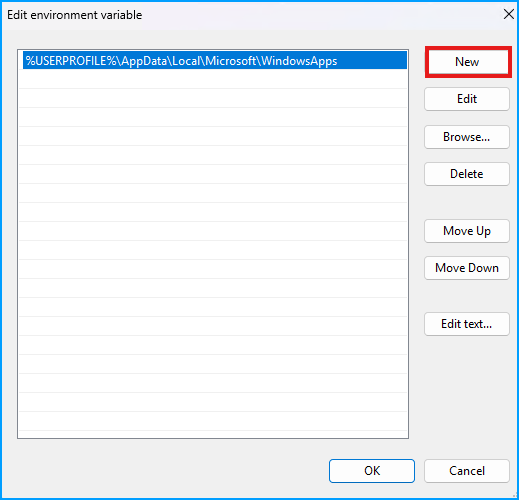Cancel the environment variable dialog
The width and height of the screenshot is (519, 500).
467,471
